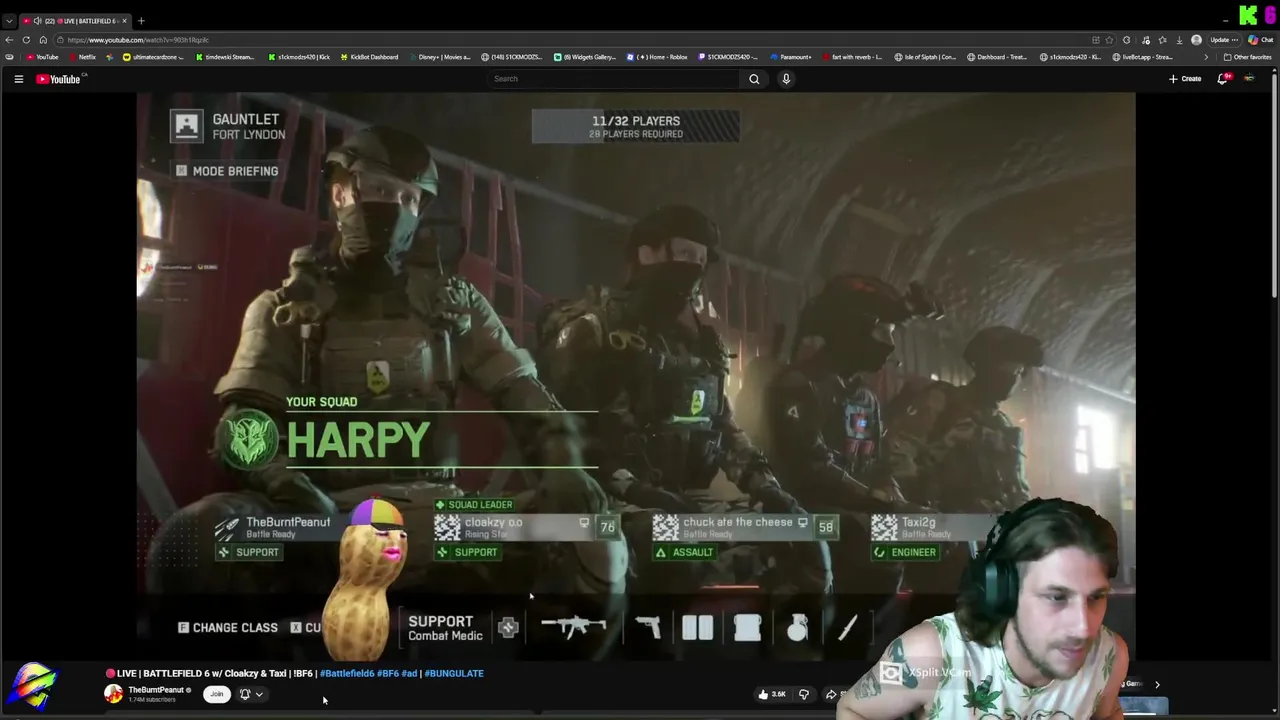Viewport: 1280px width, 720px height.
Task: Open the Home - Roblox bookmark
Action: (x=657, y=57)
